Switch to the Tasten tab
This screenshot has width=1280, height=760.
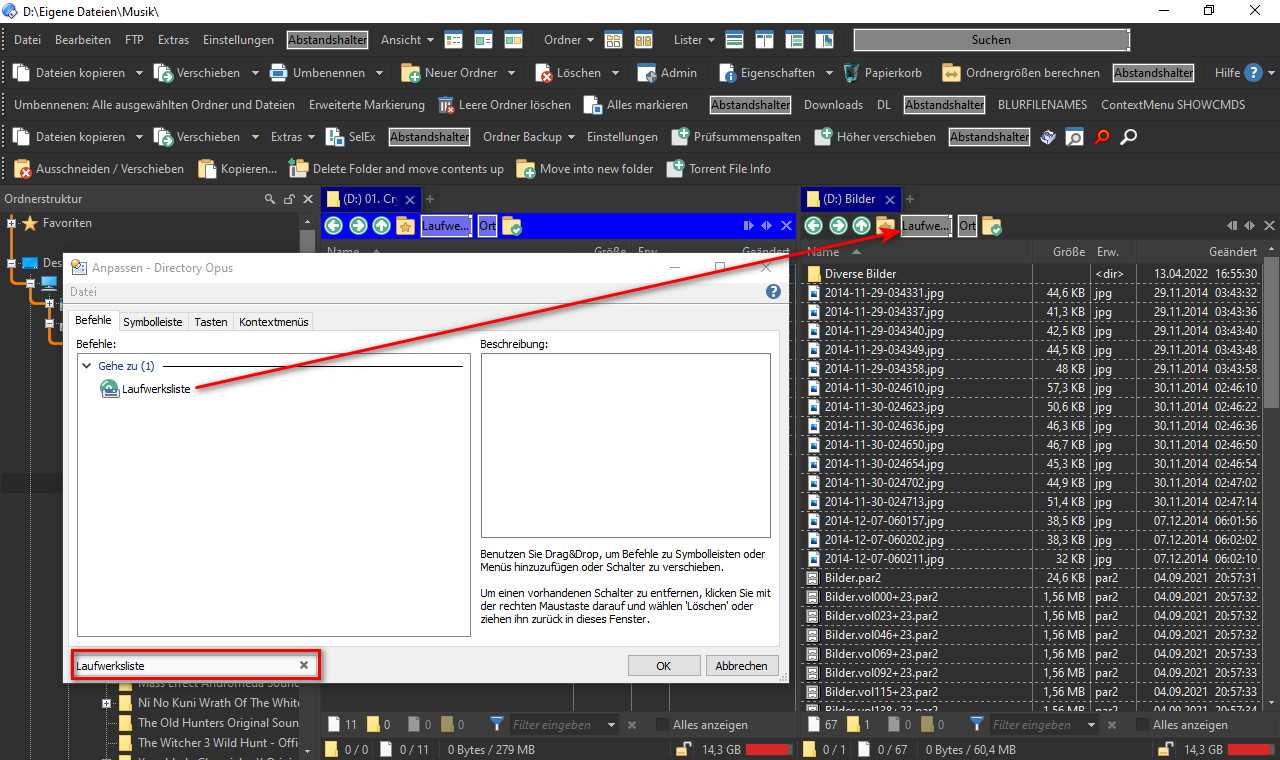tap(211, 322)
